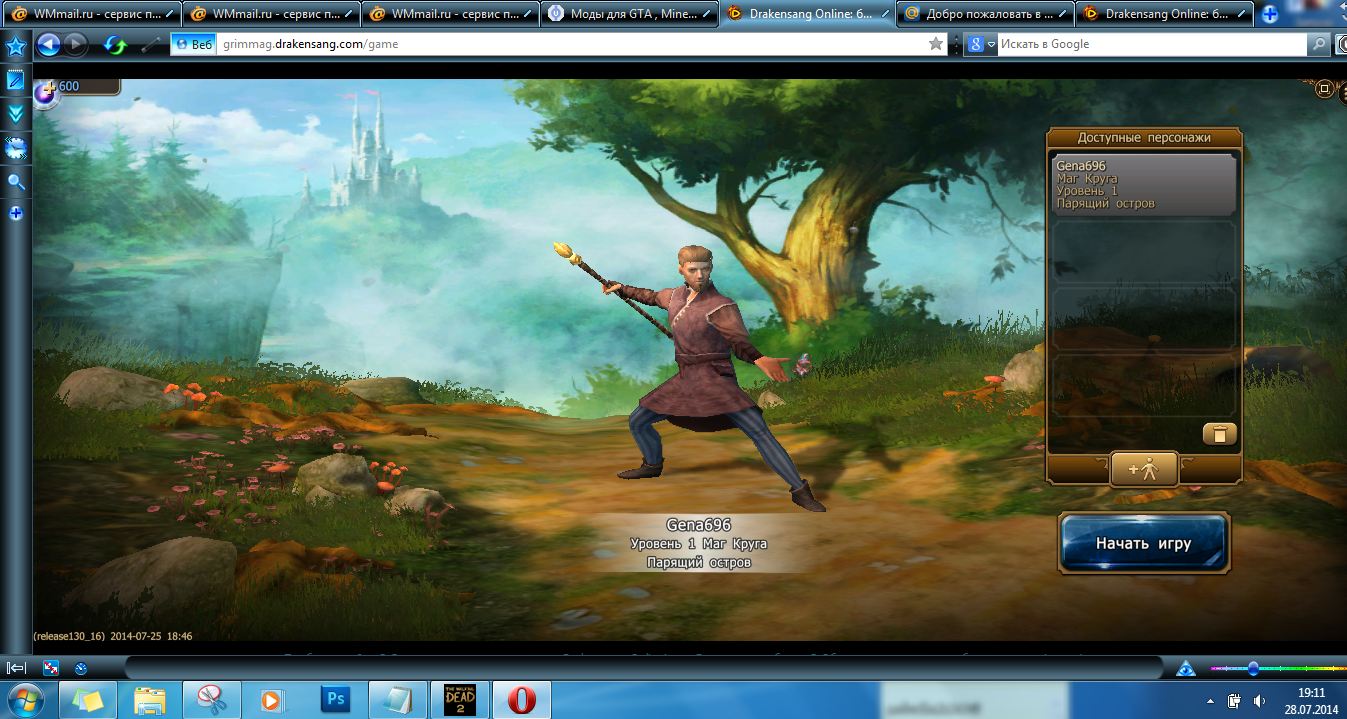Open Windows Explorer from the taskbar
1347x719 pixels.
(x=150, y=700)
